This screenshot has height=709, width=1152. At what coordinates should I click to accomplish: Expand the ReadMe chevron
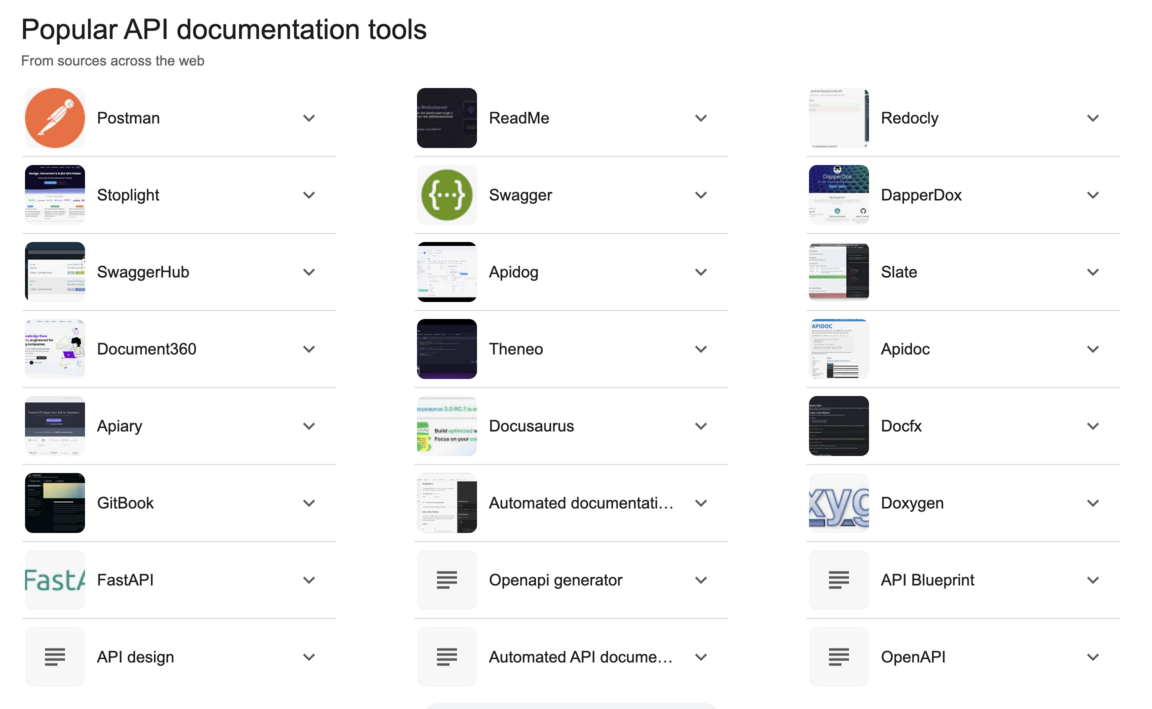(701, 118)
